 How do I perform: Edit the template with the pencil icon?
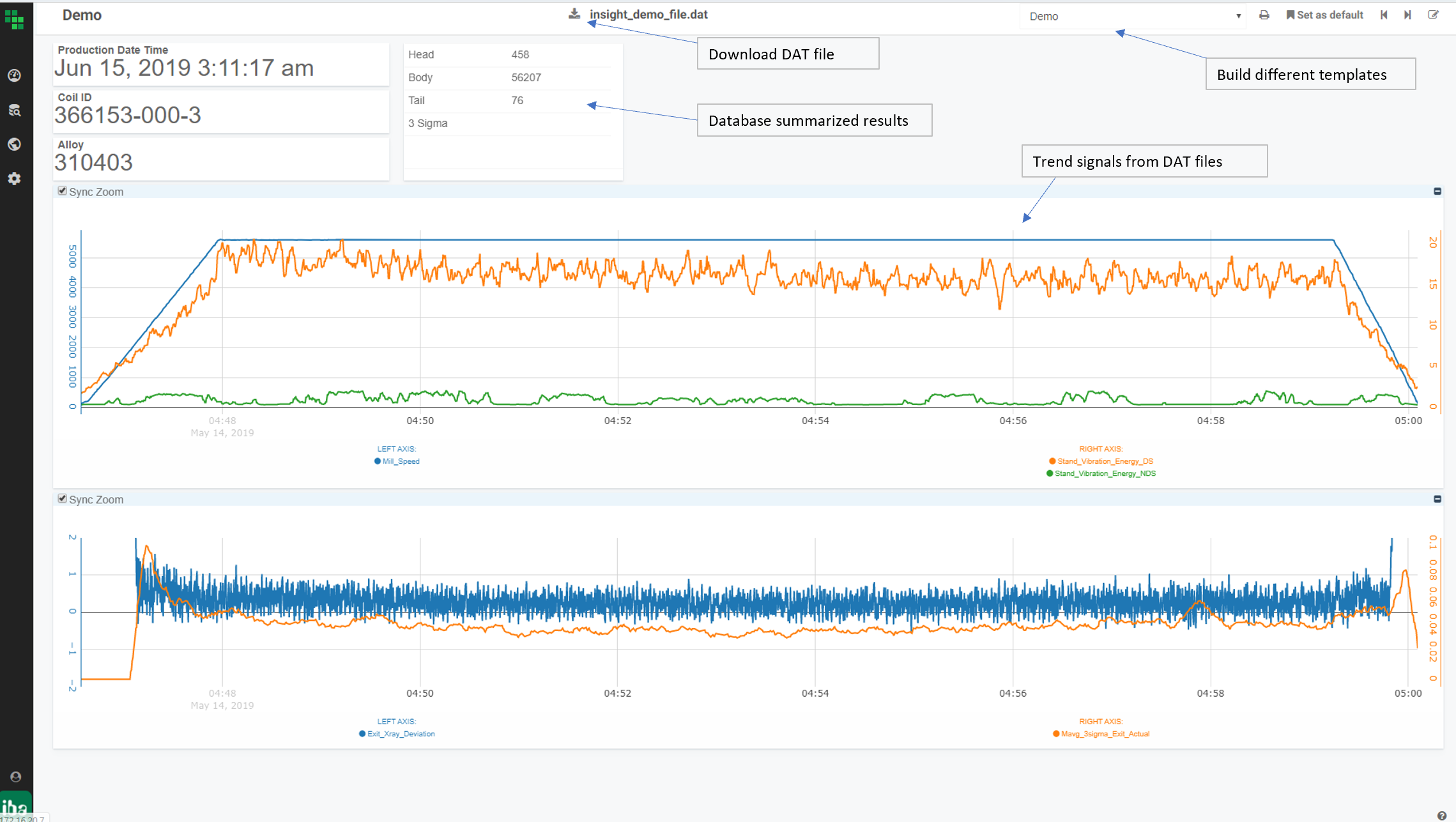(x=1433, y=14)
